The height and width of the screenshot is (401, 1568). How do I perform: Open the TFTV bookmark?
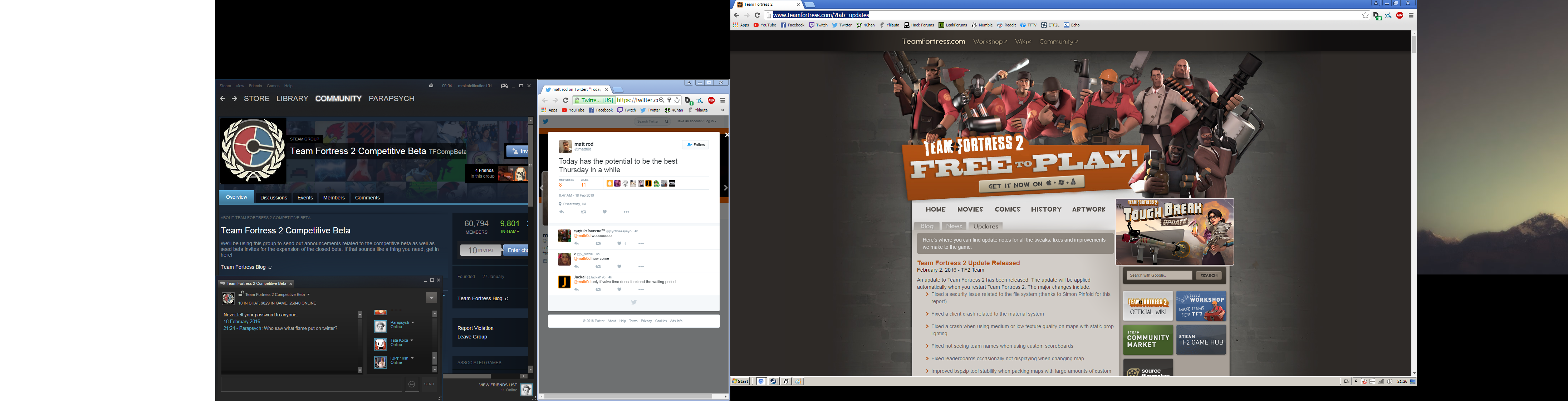tap(1028, 26)
